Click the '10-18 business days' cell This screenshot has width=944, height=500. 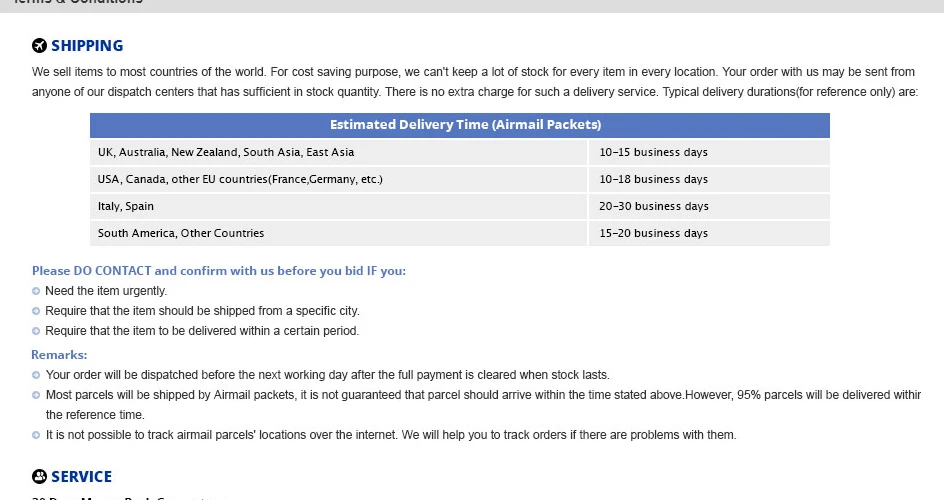654,179
